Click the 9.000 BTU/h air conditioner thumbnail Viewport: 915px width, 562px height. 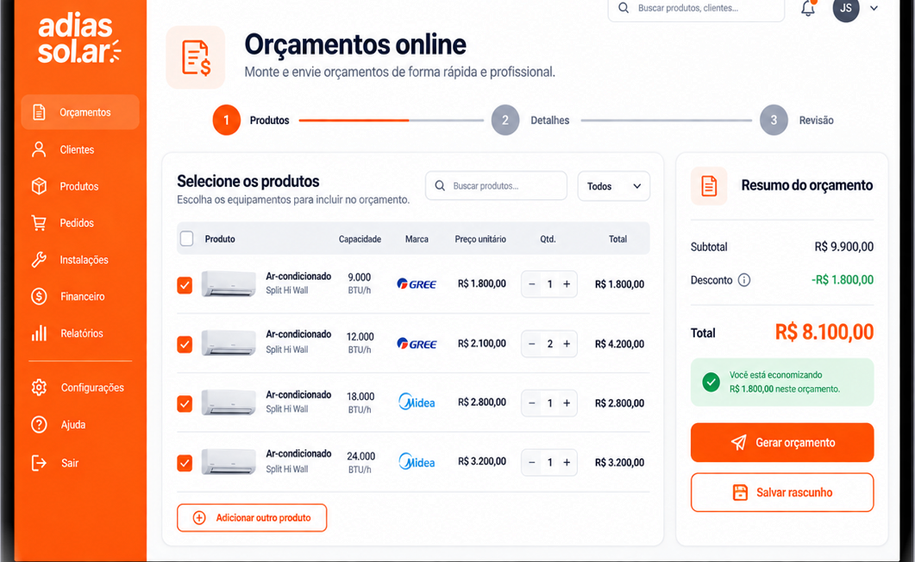click(x=229, y=284)
